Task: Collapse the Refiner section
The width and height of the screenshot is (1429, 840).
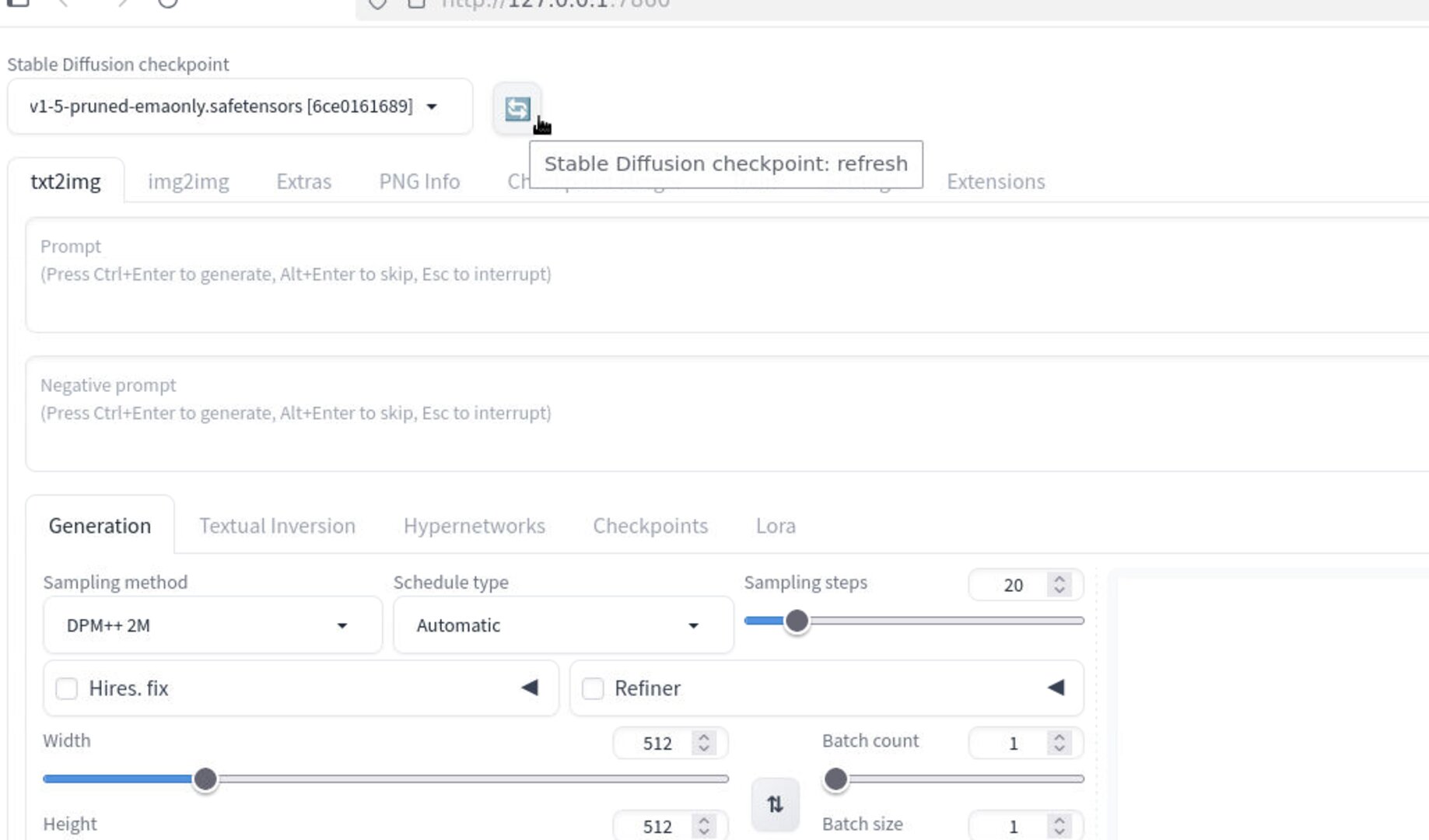Action: (x=1056, y=688)
